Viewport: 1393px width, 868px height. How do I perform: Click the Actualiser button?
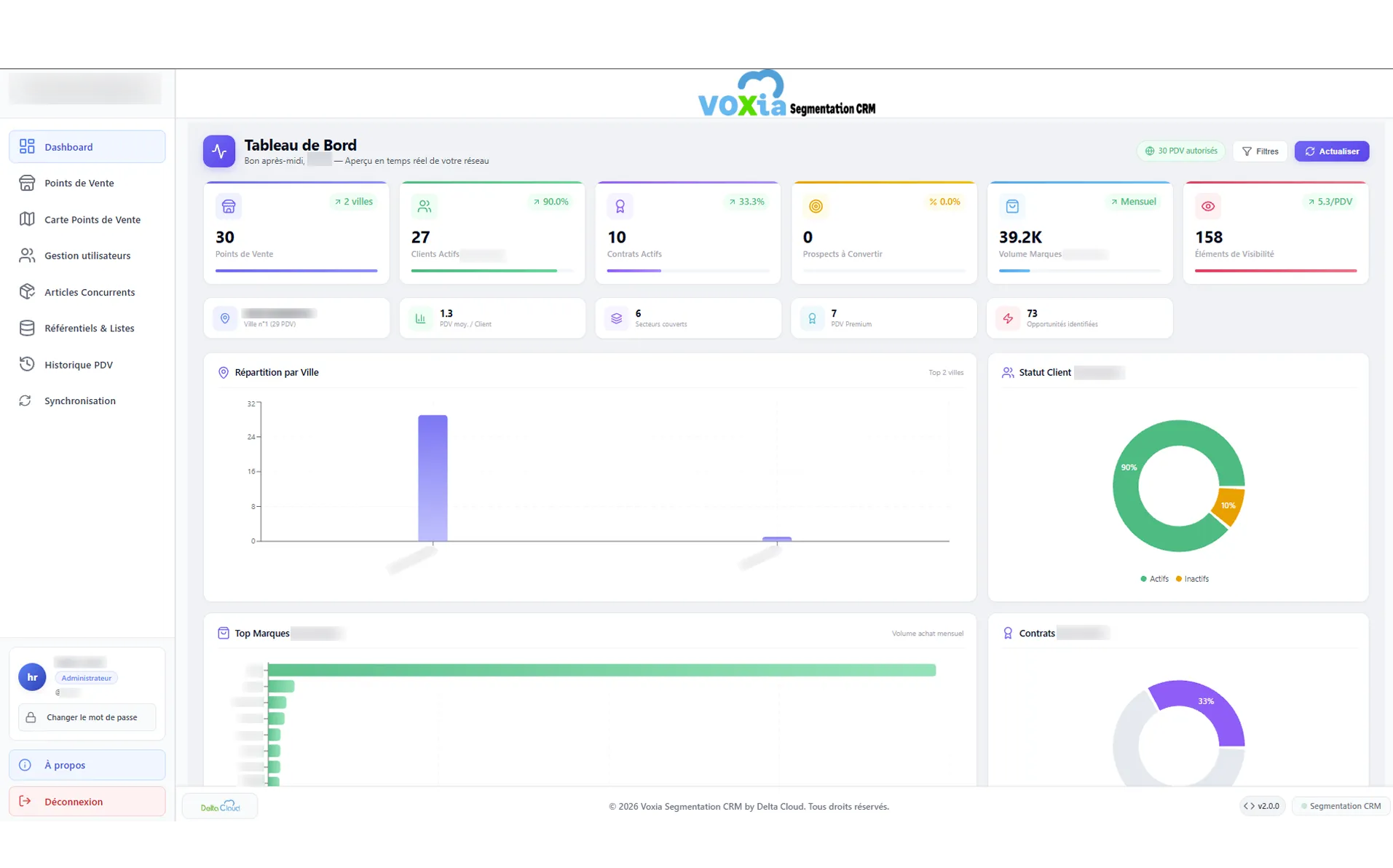[x=1331, y=151]
